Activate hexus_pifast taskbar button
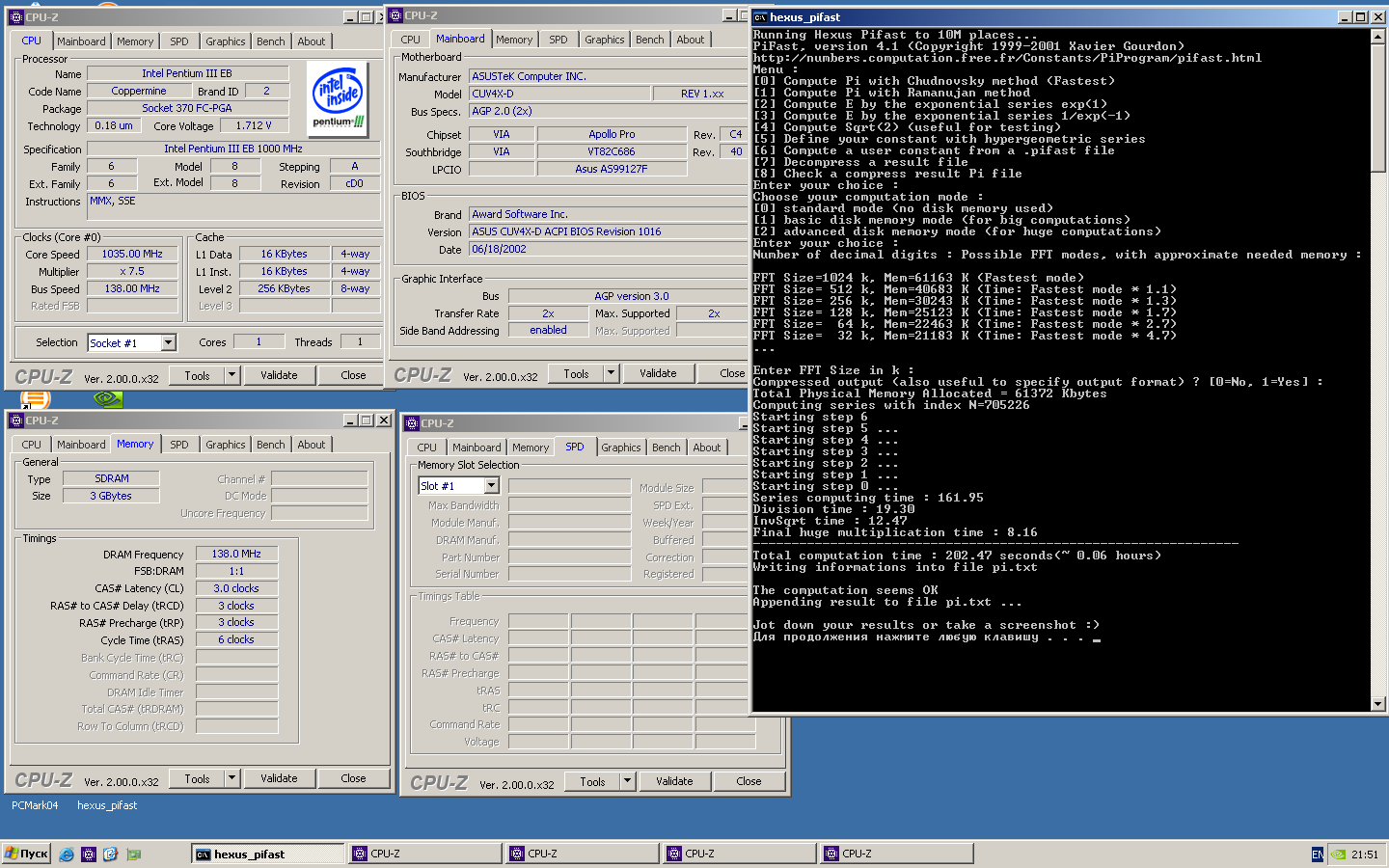Image resolution: width=1389 pixels, height=868 pixels. [268, 854]
